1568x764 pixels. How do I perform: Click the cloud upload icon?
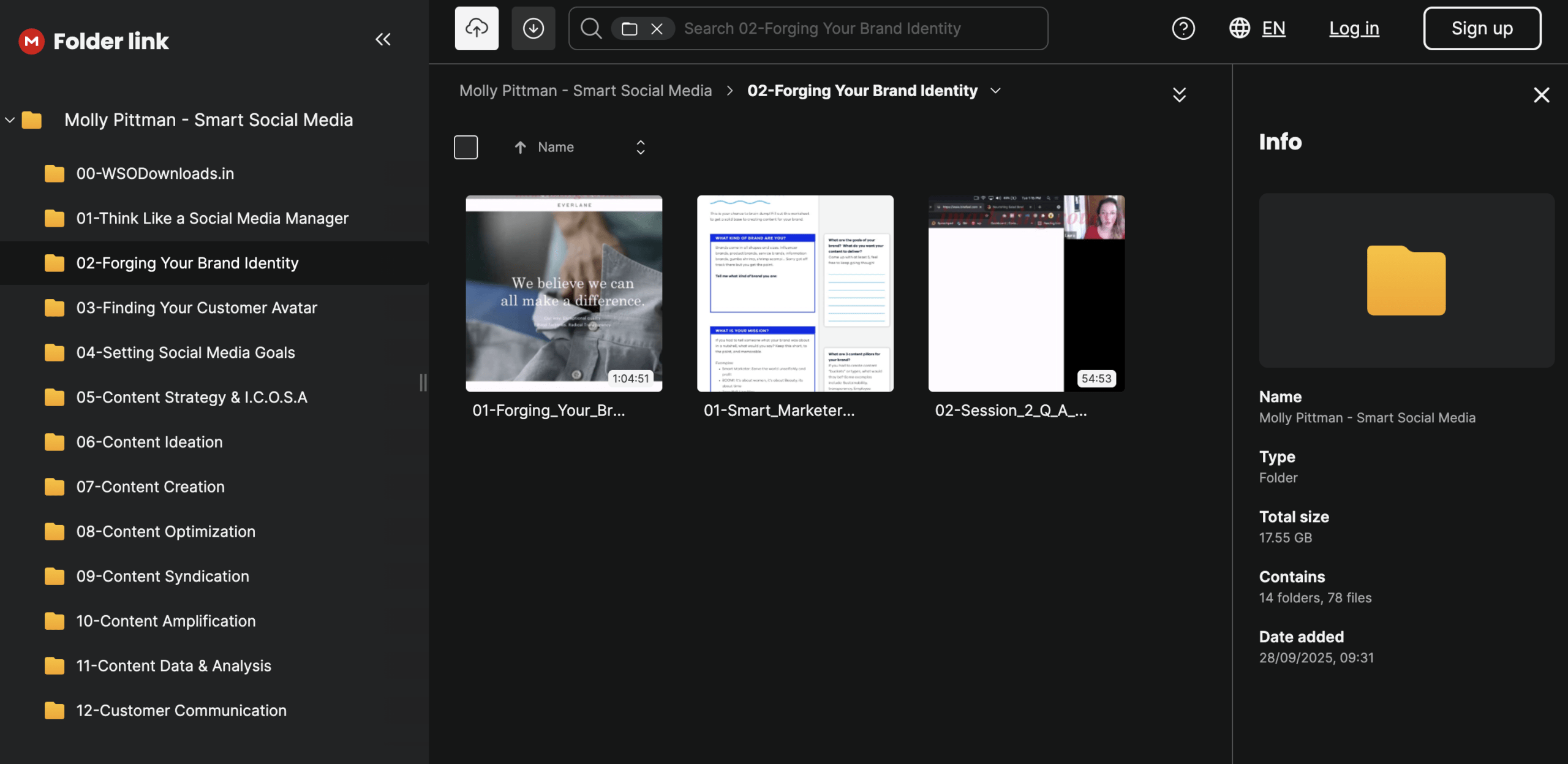(477, 28)
